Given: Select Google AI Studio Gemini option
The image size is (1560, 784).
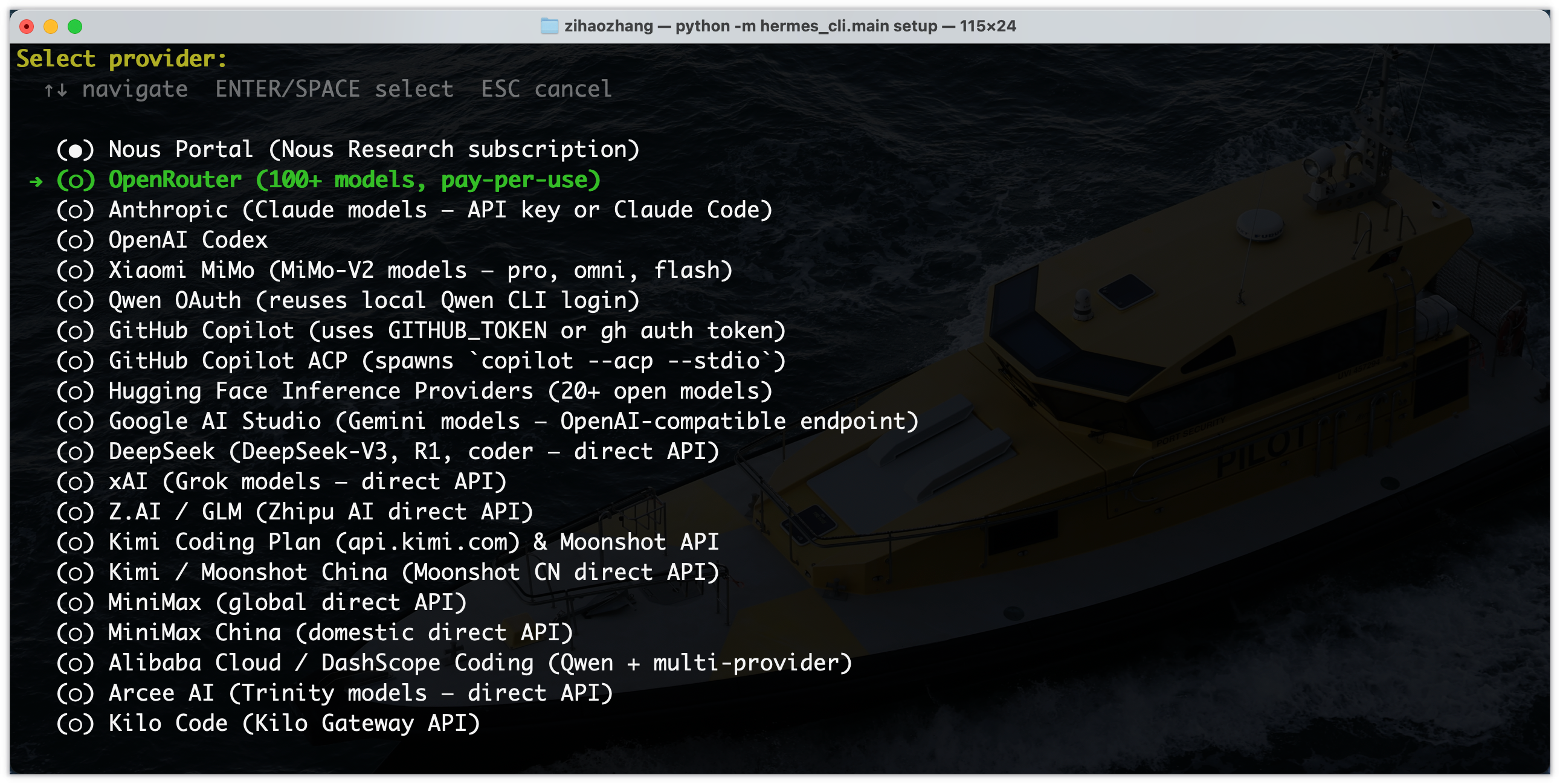Looking at the screenshot, I should click(x=513, y=422).
